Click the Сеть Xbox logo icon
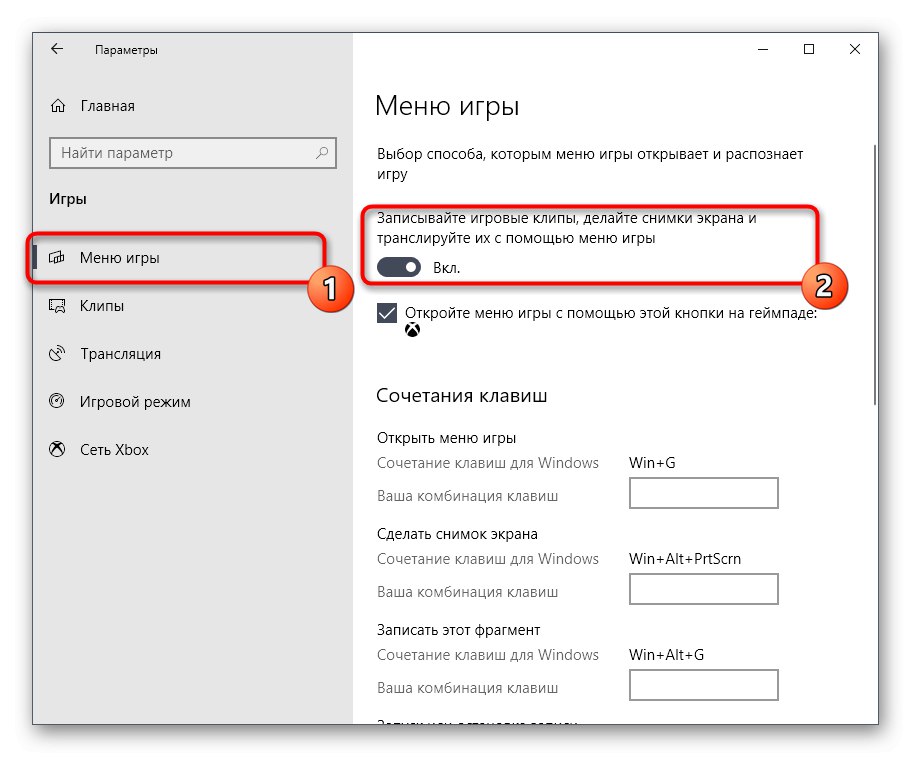The image size is (911, 757). coord(59,450)
